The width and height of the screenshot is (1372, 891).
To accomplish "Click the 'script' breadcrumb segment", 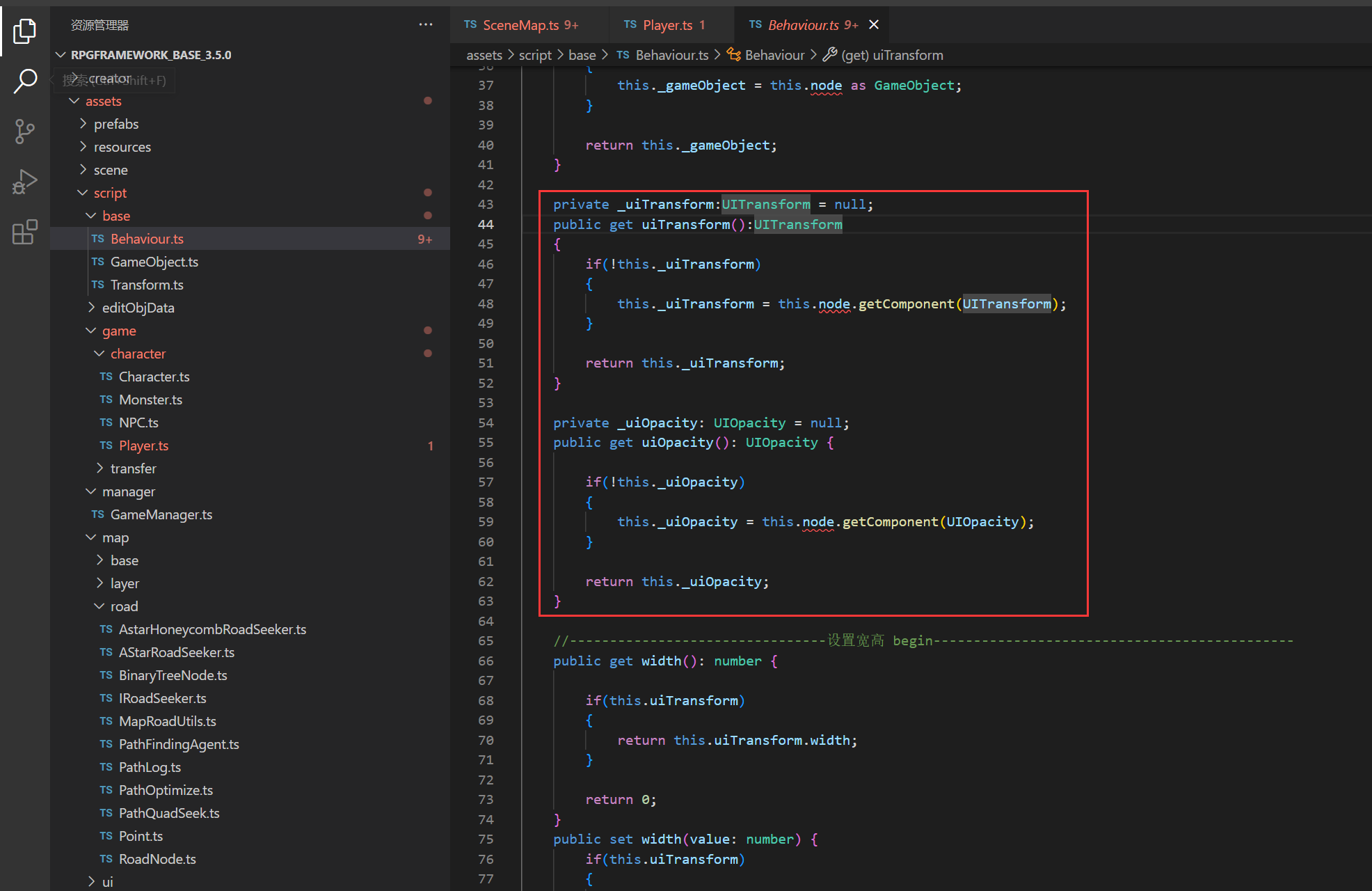I will [x=534, y=55].
